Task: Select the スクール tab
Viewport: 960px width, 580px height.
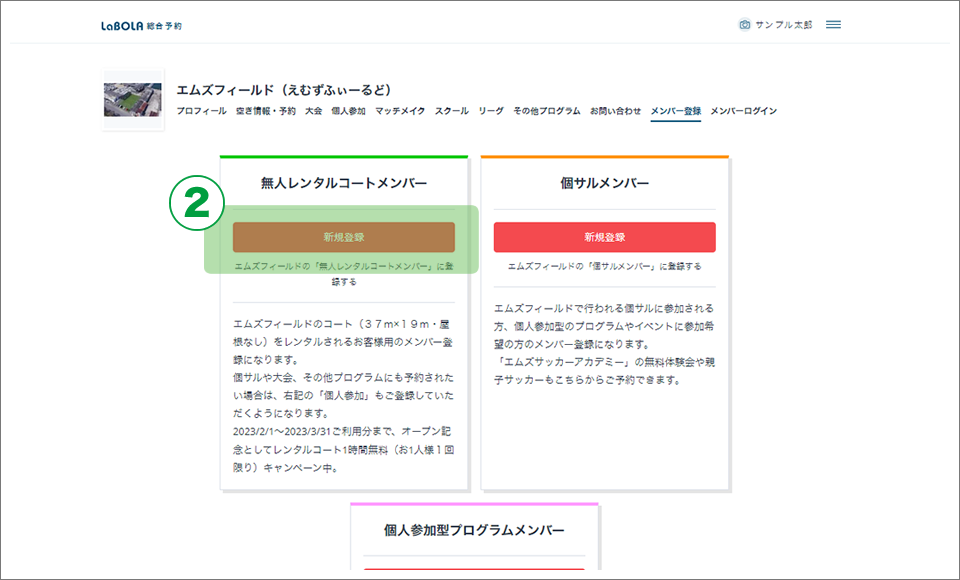Action: tap(451, 111)
